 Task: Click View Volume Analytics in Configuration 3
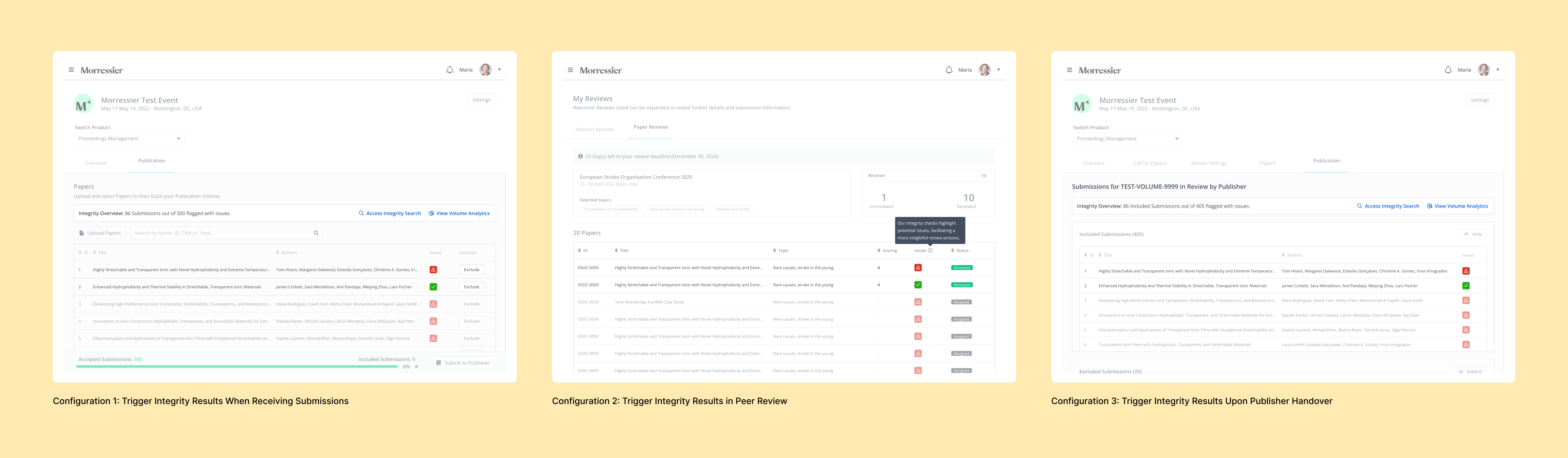click(1457, 206)
